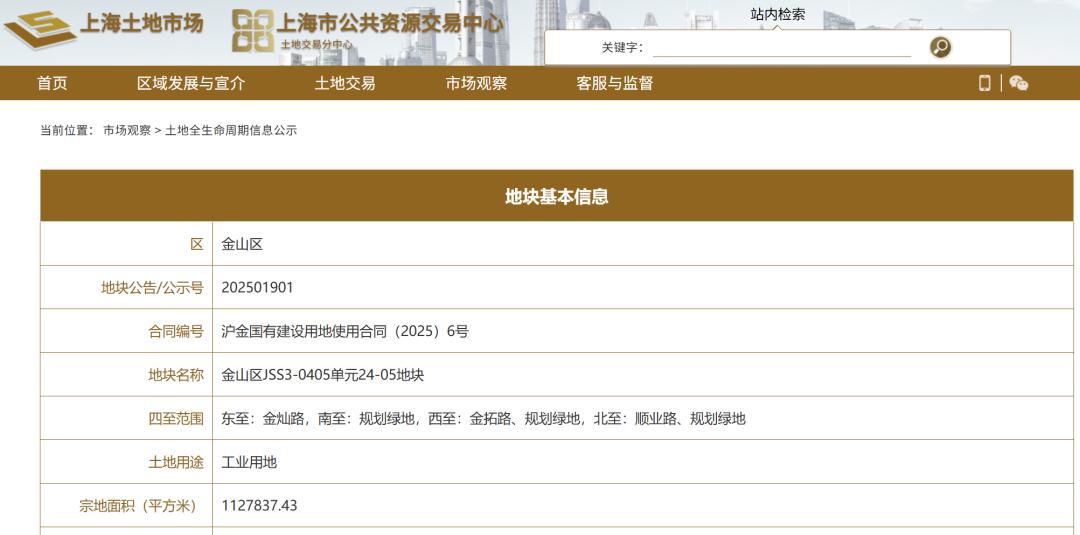Open 土地交易 menu
The image size is (1080, 535).
point(345,83)
